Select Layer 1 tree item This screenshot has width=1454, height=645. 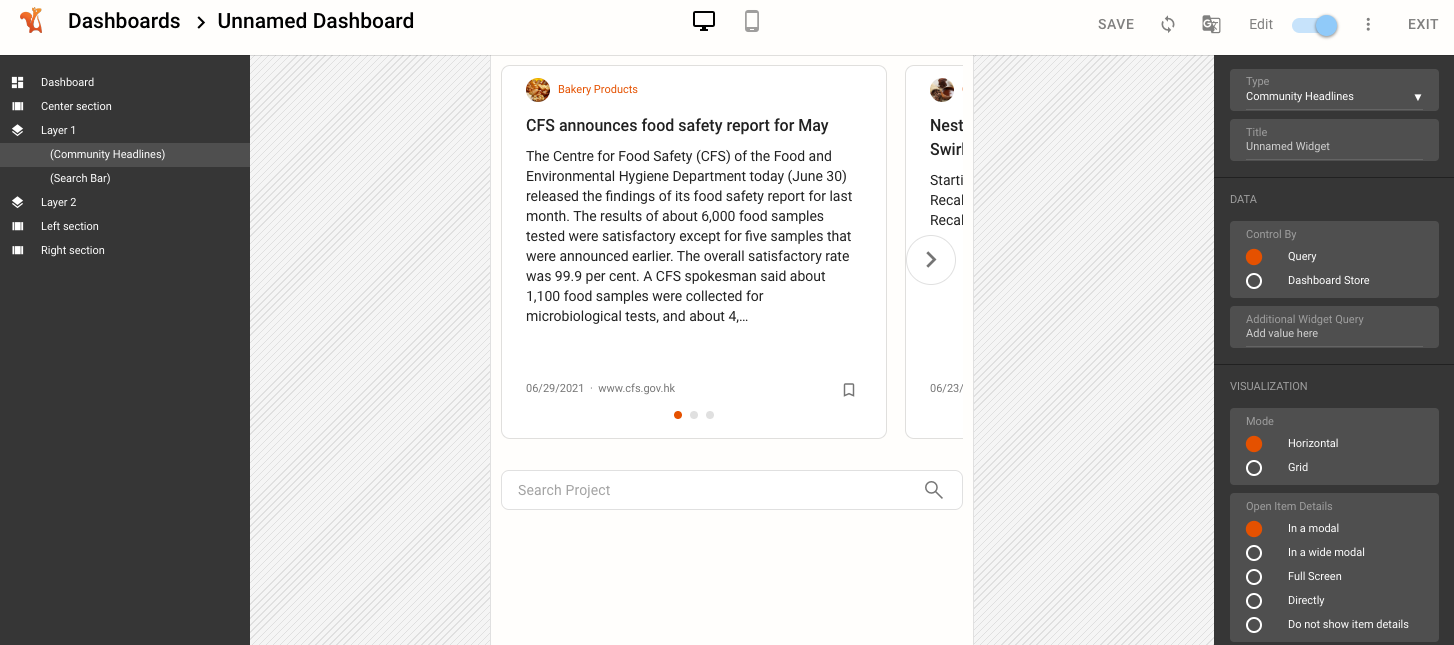click(x=125, y=130)
